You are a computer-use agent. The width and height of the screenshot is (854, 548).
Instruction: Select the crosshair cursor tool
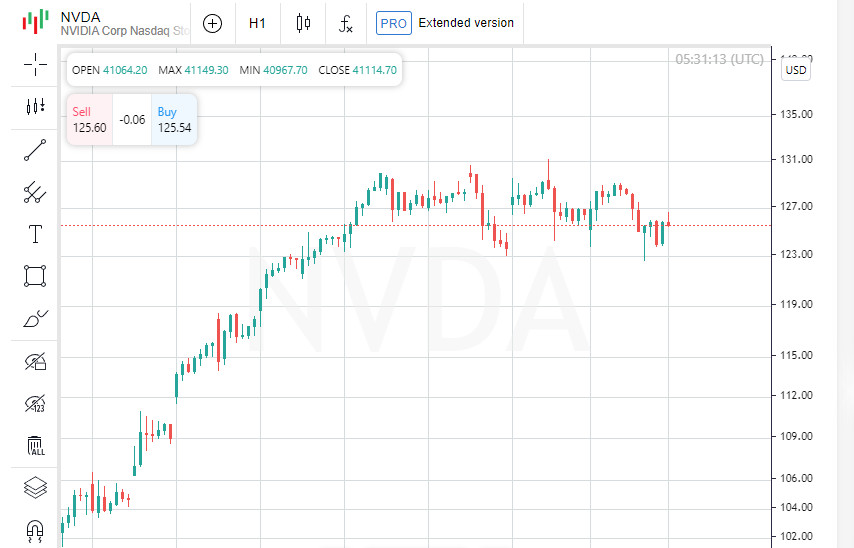tap(35, 65)
